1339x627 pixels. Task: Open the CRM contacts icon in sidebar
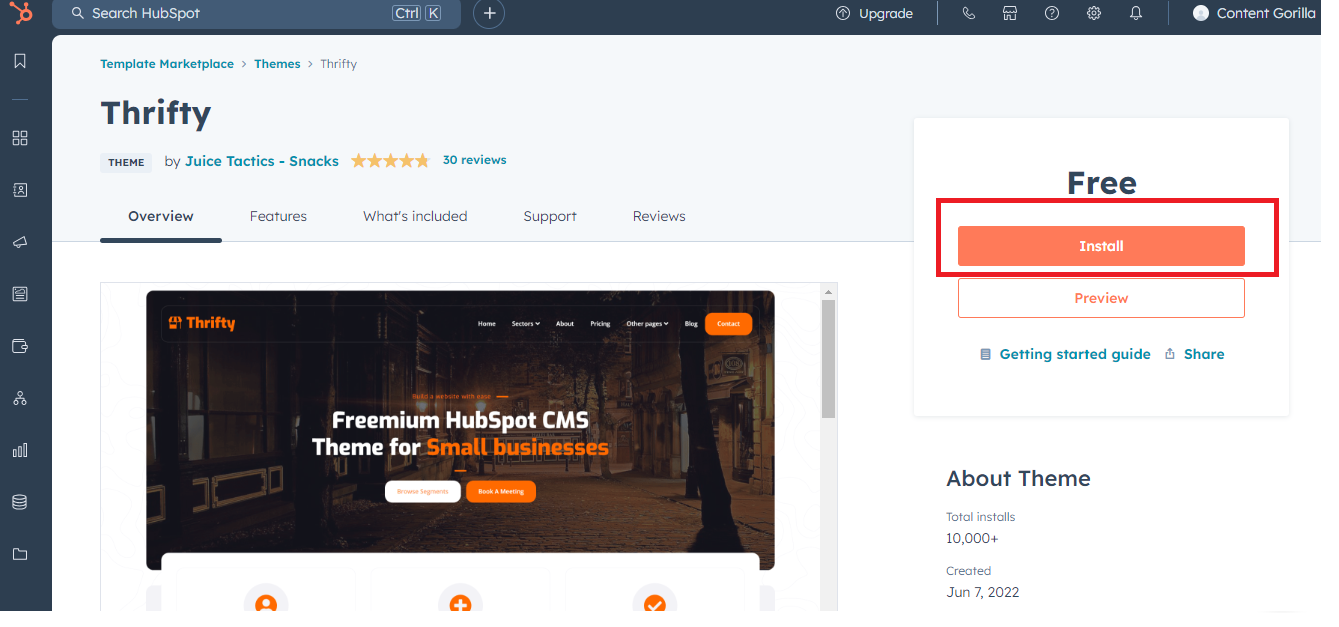pos(20,190)
